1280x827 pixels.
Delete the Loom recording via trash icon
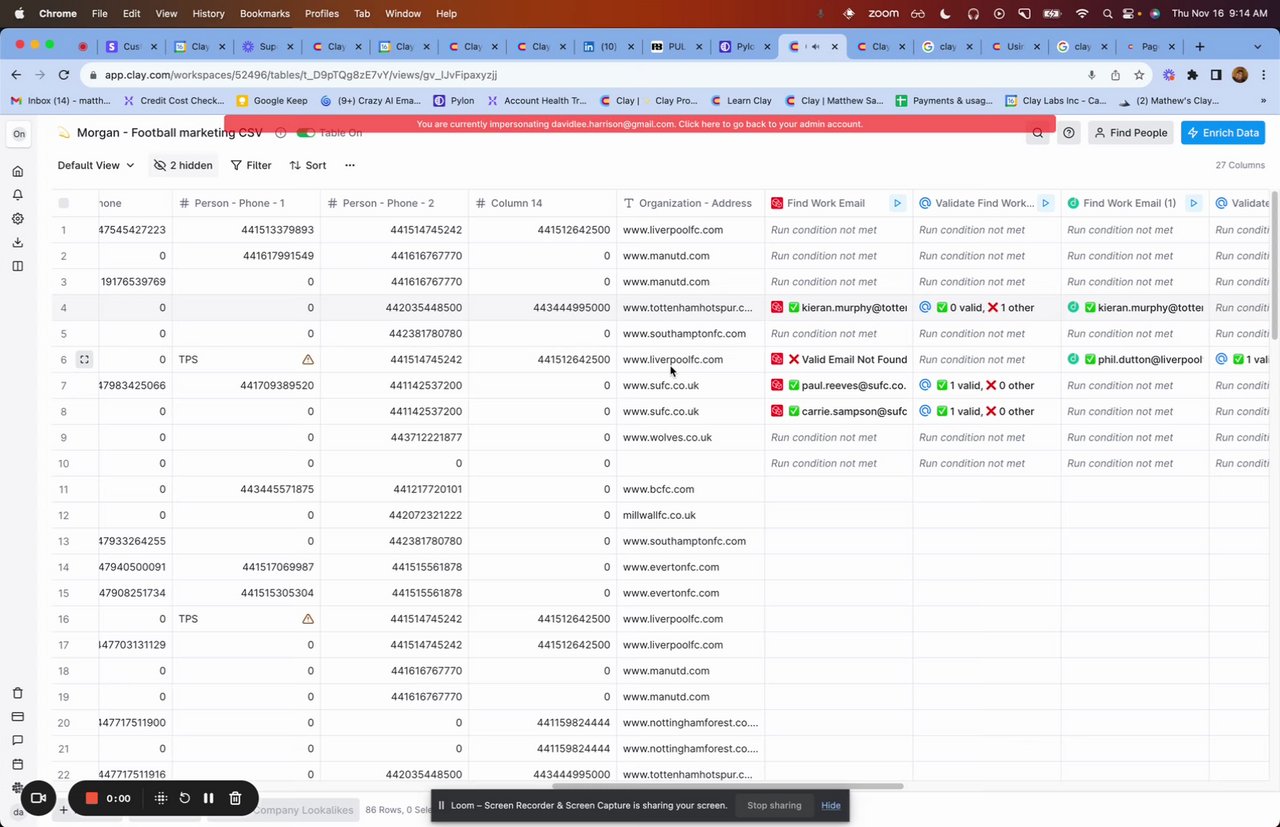235,798
